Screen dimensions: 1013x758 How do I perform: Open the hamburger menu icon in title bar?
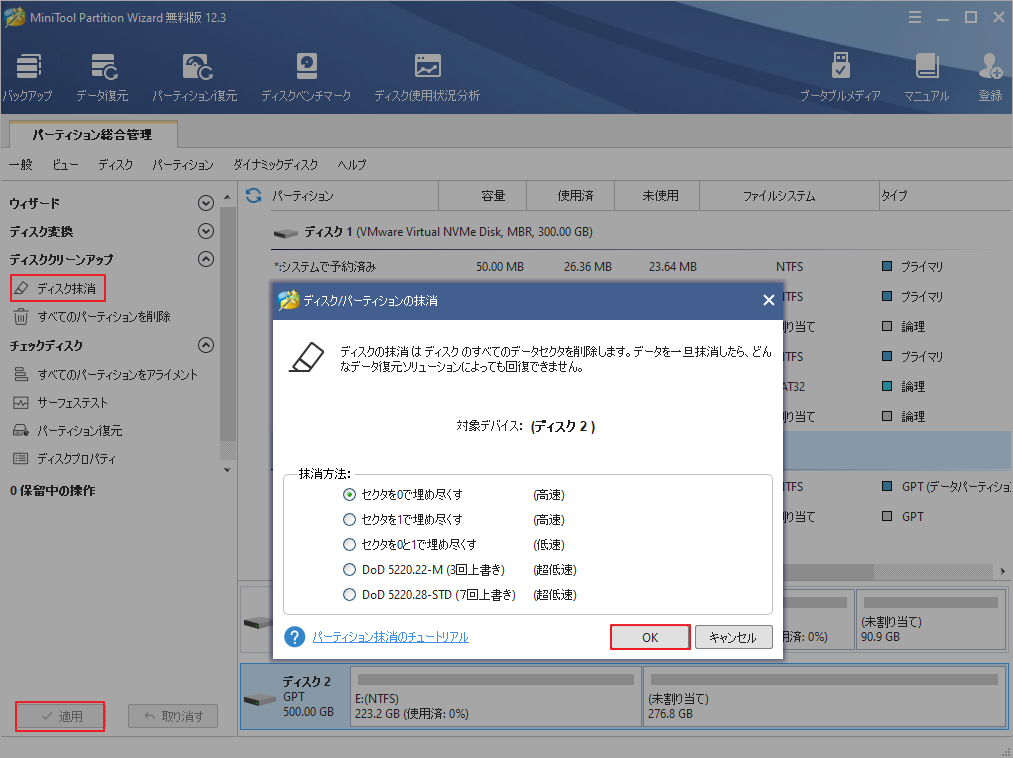click(x=915, y=17)
